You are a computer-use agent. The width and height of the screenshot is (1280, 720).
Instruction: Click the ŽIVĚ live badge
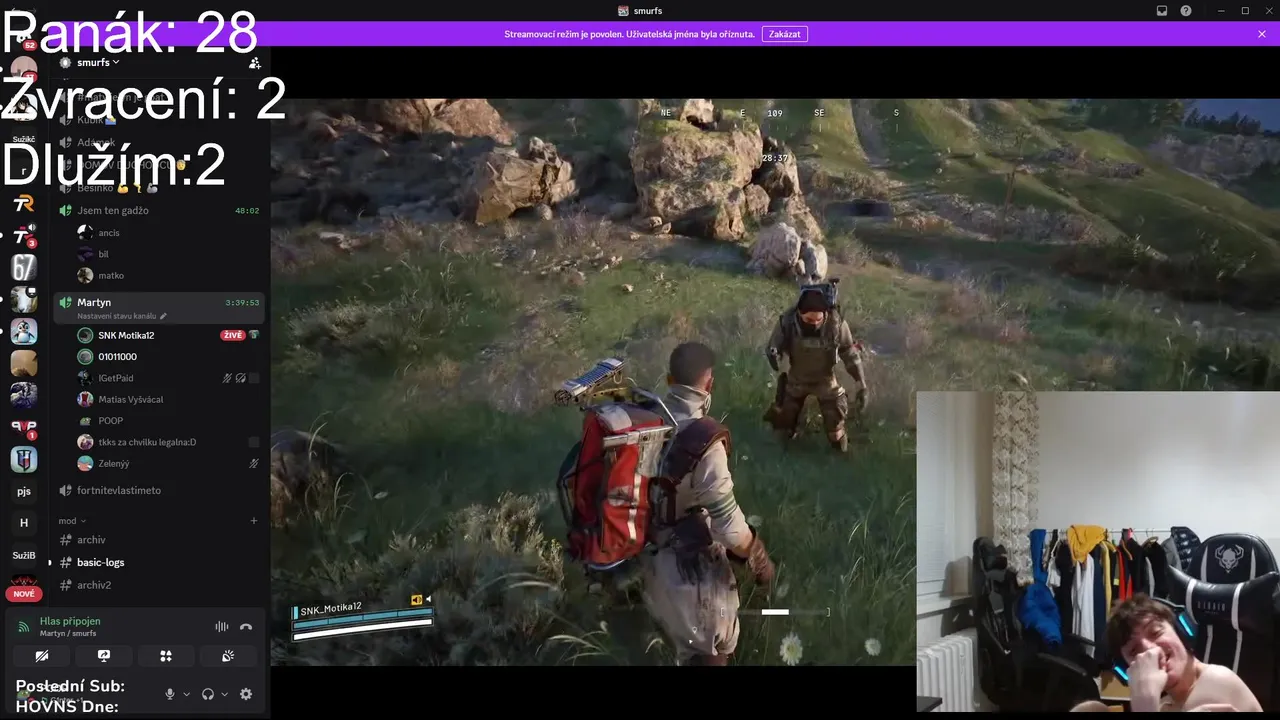(x=233, y=335)
